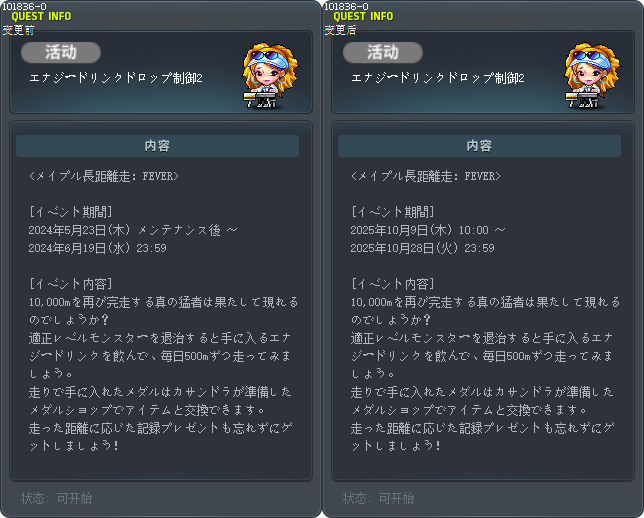The width and height of the screenshot is (644, 518).
Task: Click the right イベント内容 section heading
Action: pos(393,284)
